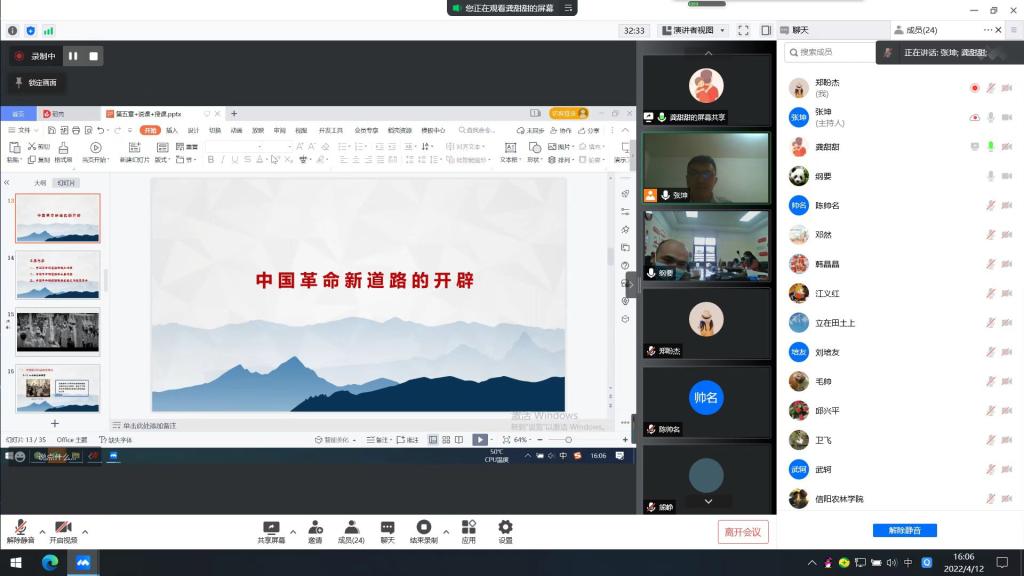Turn on camera with 开启视频
This screenshot has height=576, width=1024.
coord(63,529)
